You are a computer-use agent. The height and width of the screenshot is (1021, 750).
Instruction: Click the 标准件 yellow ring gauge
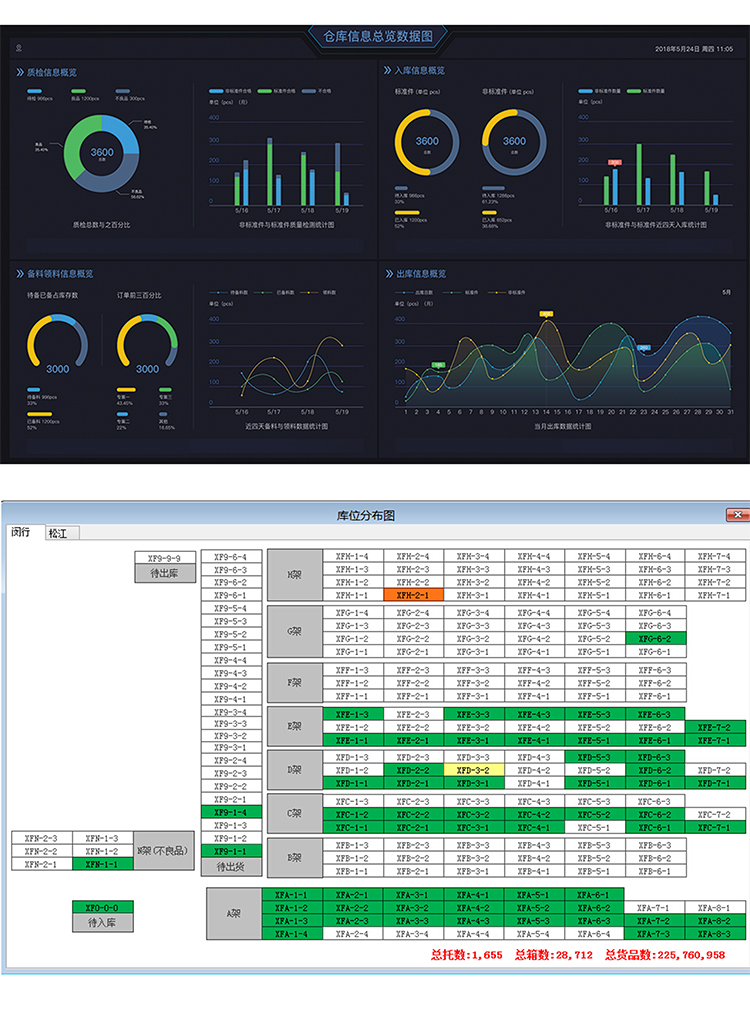[x=427, y=141]
